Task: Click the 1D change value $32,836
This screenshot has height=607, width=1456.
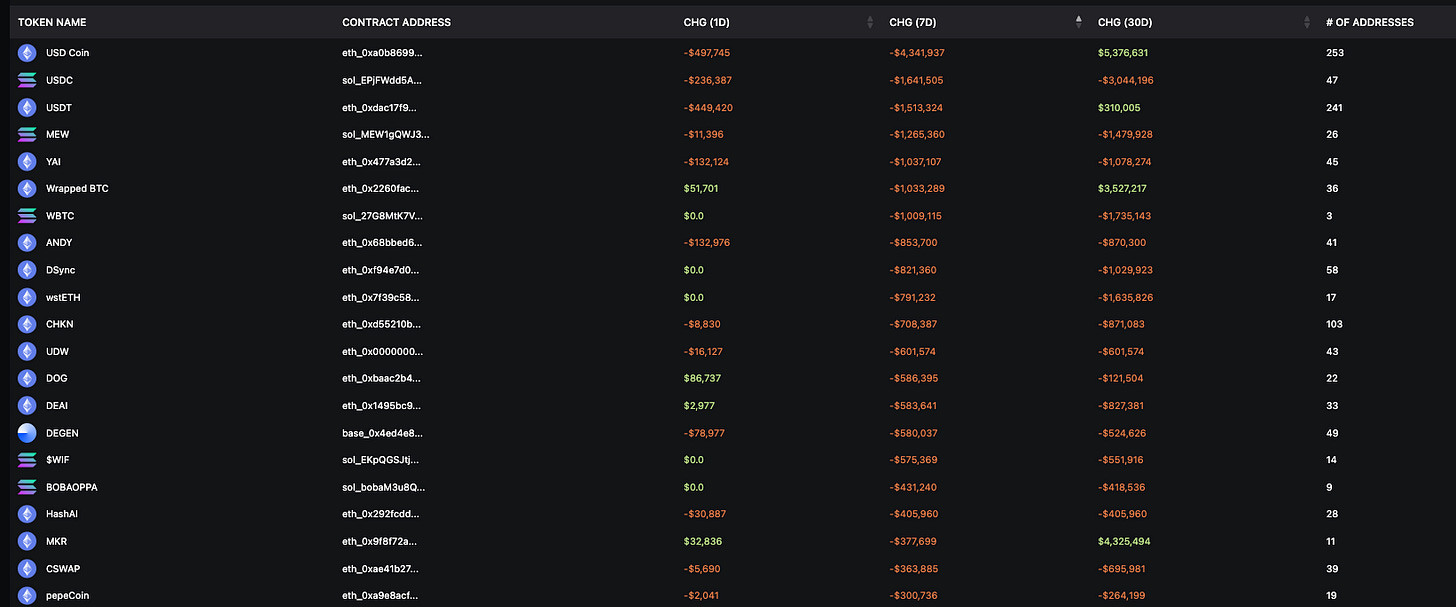Action: coord(702,541)
